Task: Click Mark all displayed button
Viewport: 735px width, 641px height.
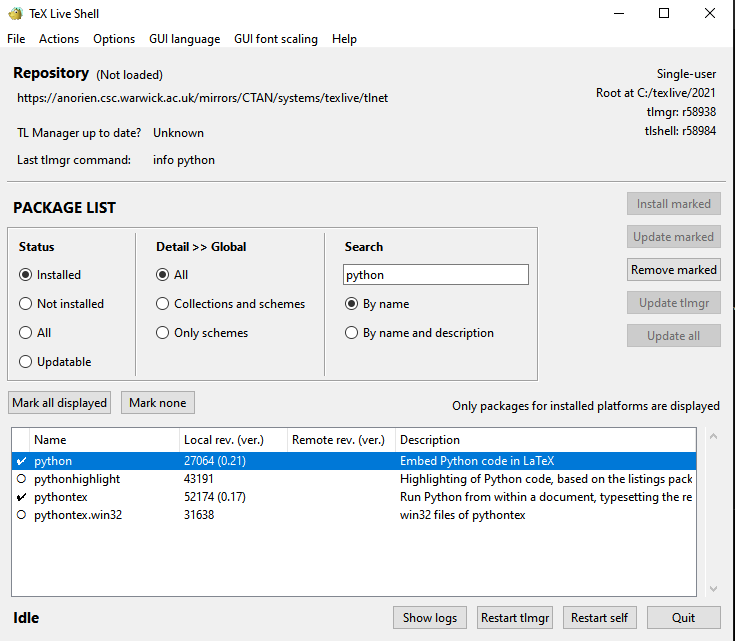Action: click(60, 403)
